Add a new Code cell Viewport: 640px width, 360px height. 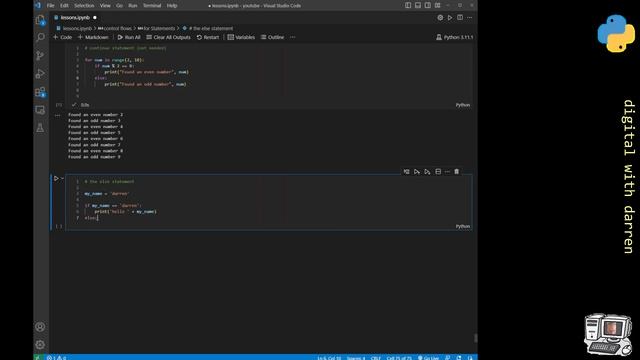point(62,37)
